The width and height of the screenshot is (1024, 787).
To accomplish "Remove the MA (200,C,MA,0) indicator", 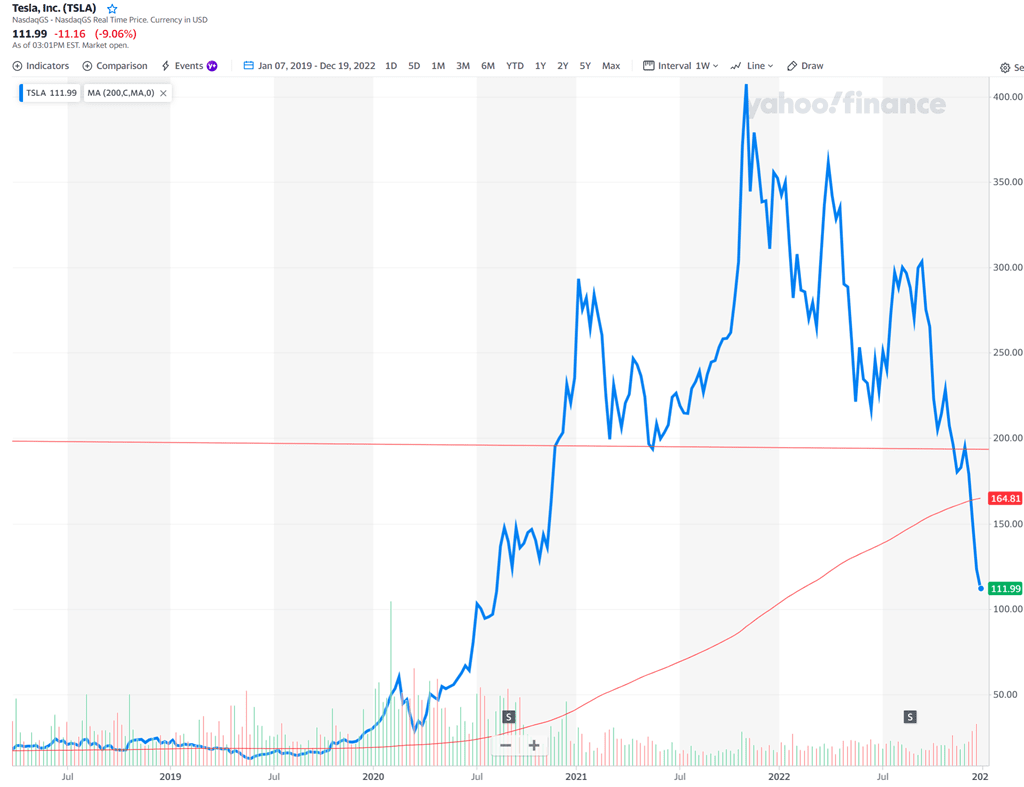I will (x=164, y=93).
